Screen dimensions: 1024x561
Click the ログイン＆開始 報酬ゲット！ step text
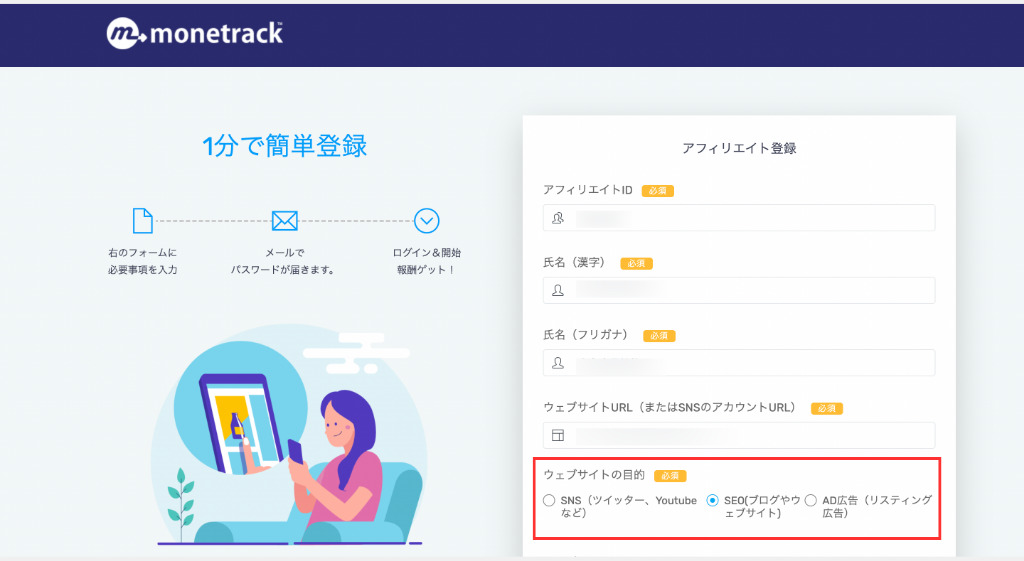pos(426,261)
